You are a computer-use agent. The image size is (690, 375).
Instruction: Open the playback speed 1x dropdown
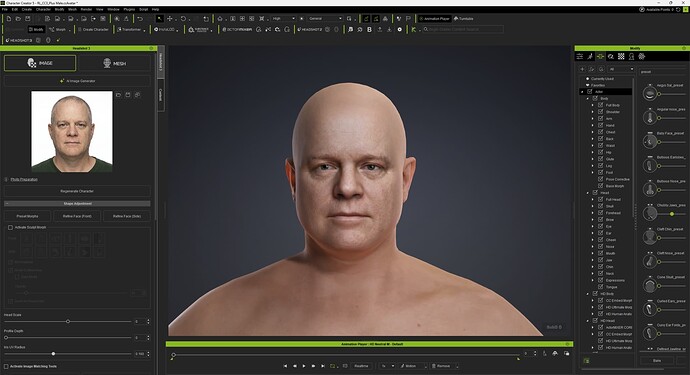387,366
